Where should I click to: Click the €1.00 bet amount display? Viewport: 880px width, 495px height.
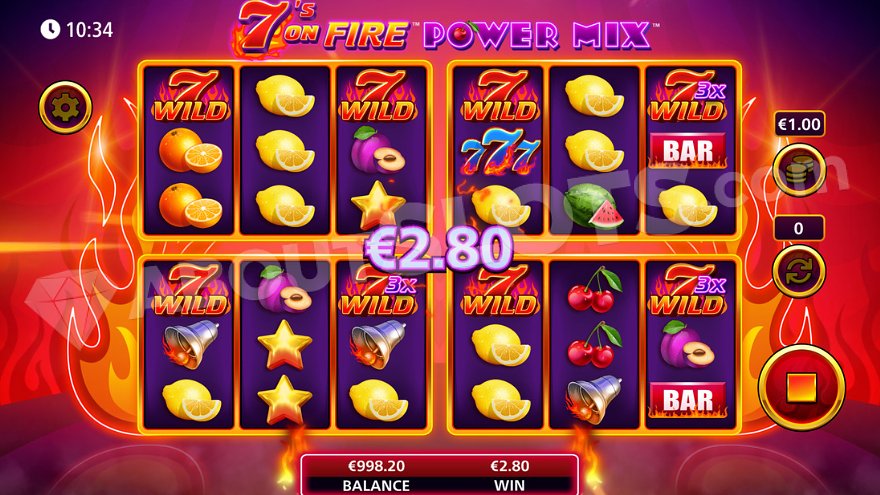pos(800,124)
